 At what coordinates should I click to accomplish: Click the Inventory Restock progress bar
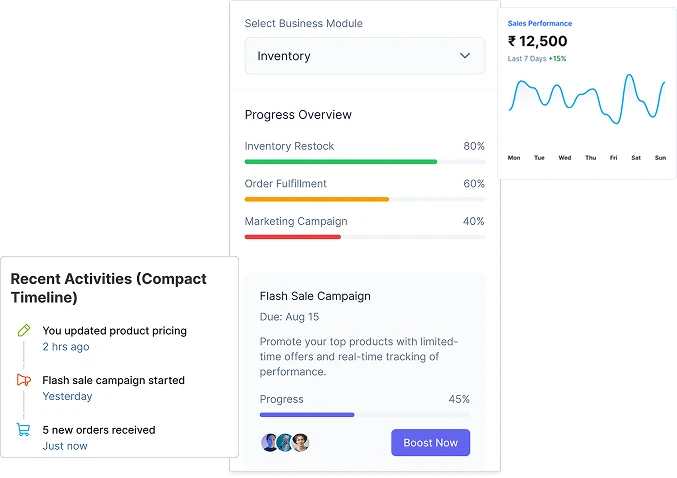364,161
